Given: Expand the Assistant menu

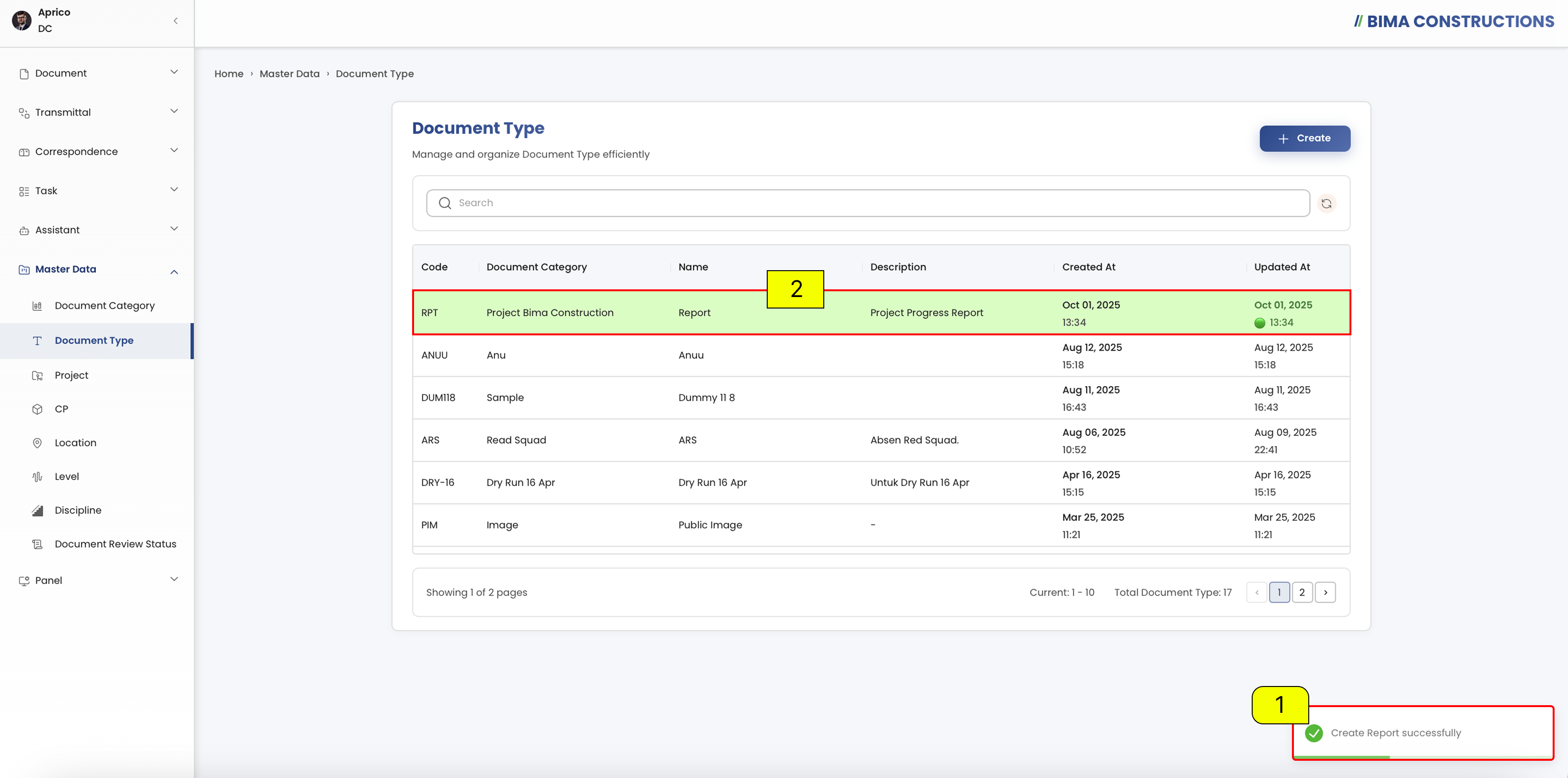Looking at the screenshot, I should point(174,229).
